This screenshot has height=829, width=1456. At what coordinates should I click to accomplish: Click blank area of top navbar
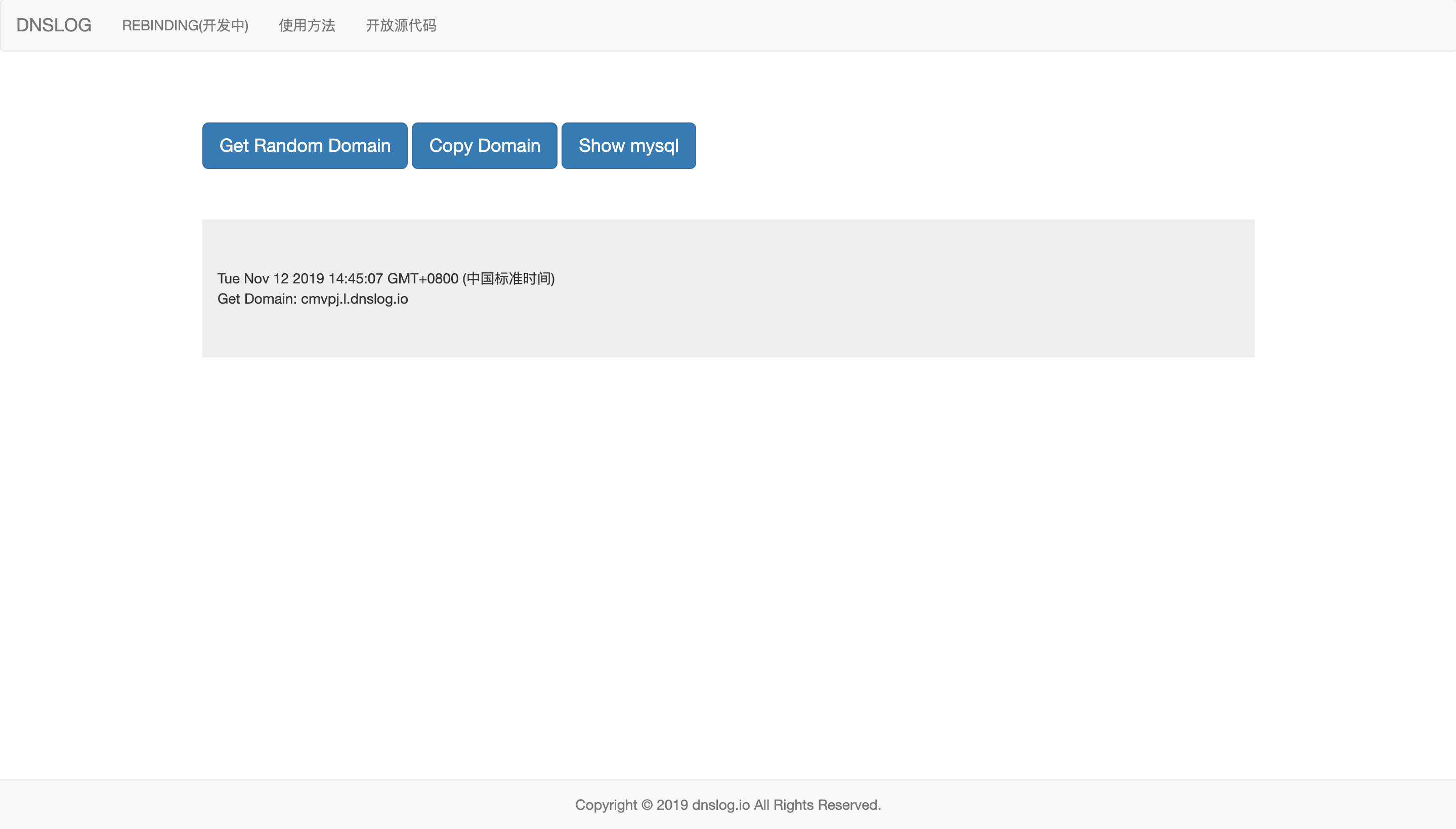pos(910,25)
